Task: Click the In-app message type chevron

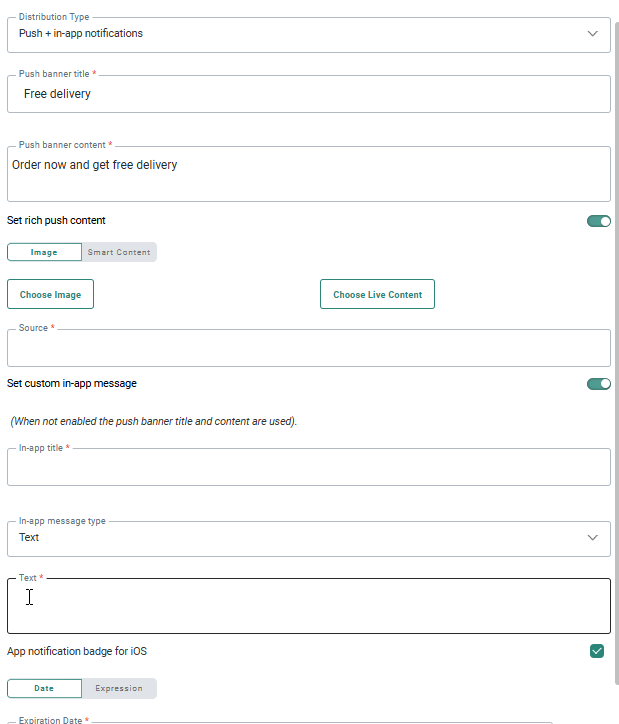Action: point(592,538)
